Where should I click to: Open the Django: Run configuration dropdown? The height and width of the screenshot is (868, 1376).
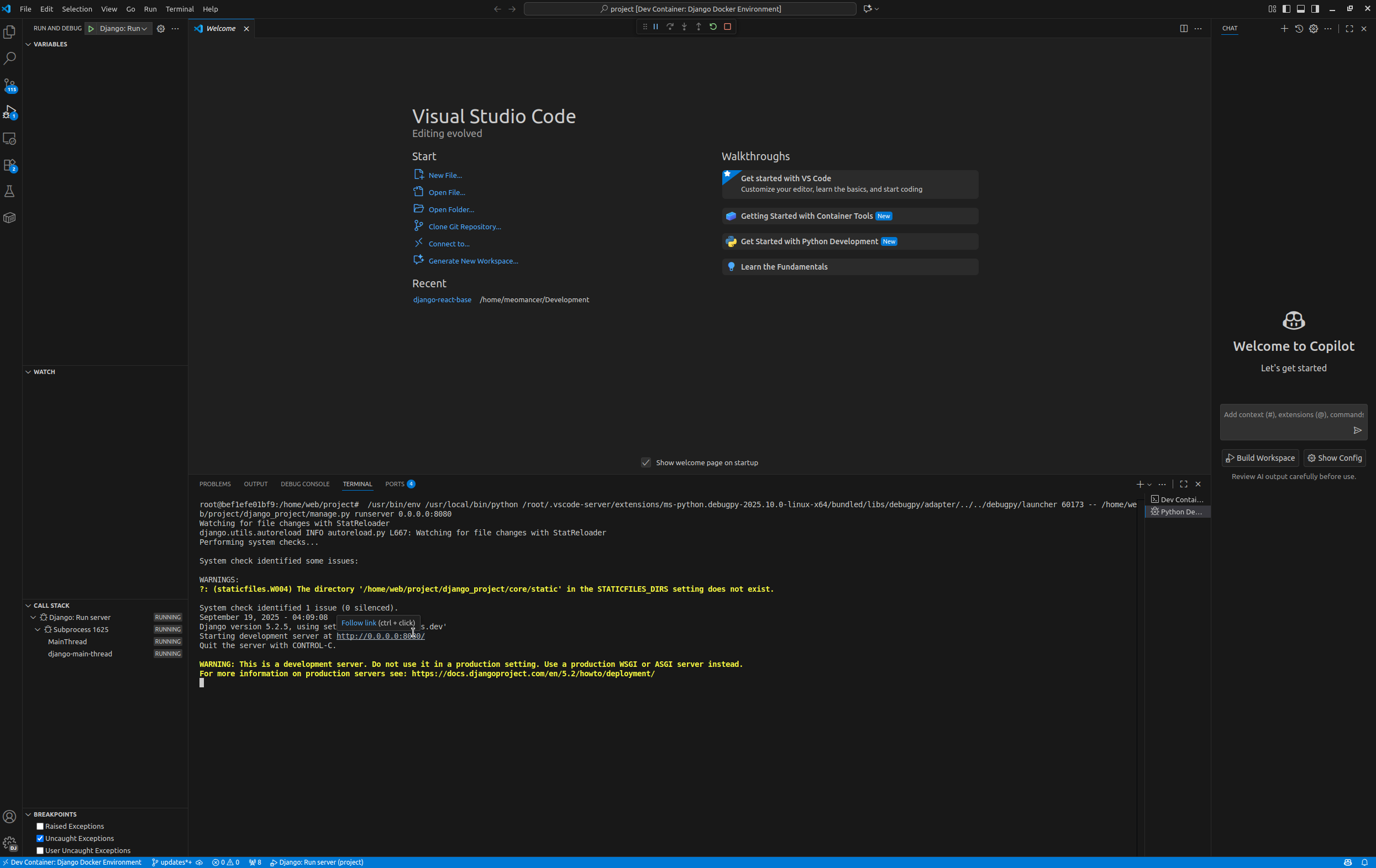[x=123, y=29]
